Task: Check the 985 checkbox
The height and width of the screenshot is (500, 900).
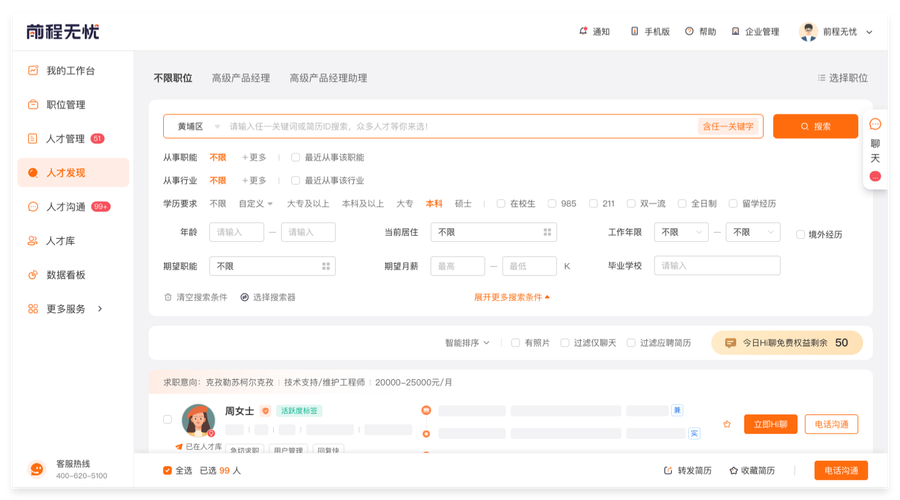Action: point(552,203)
